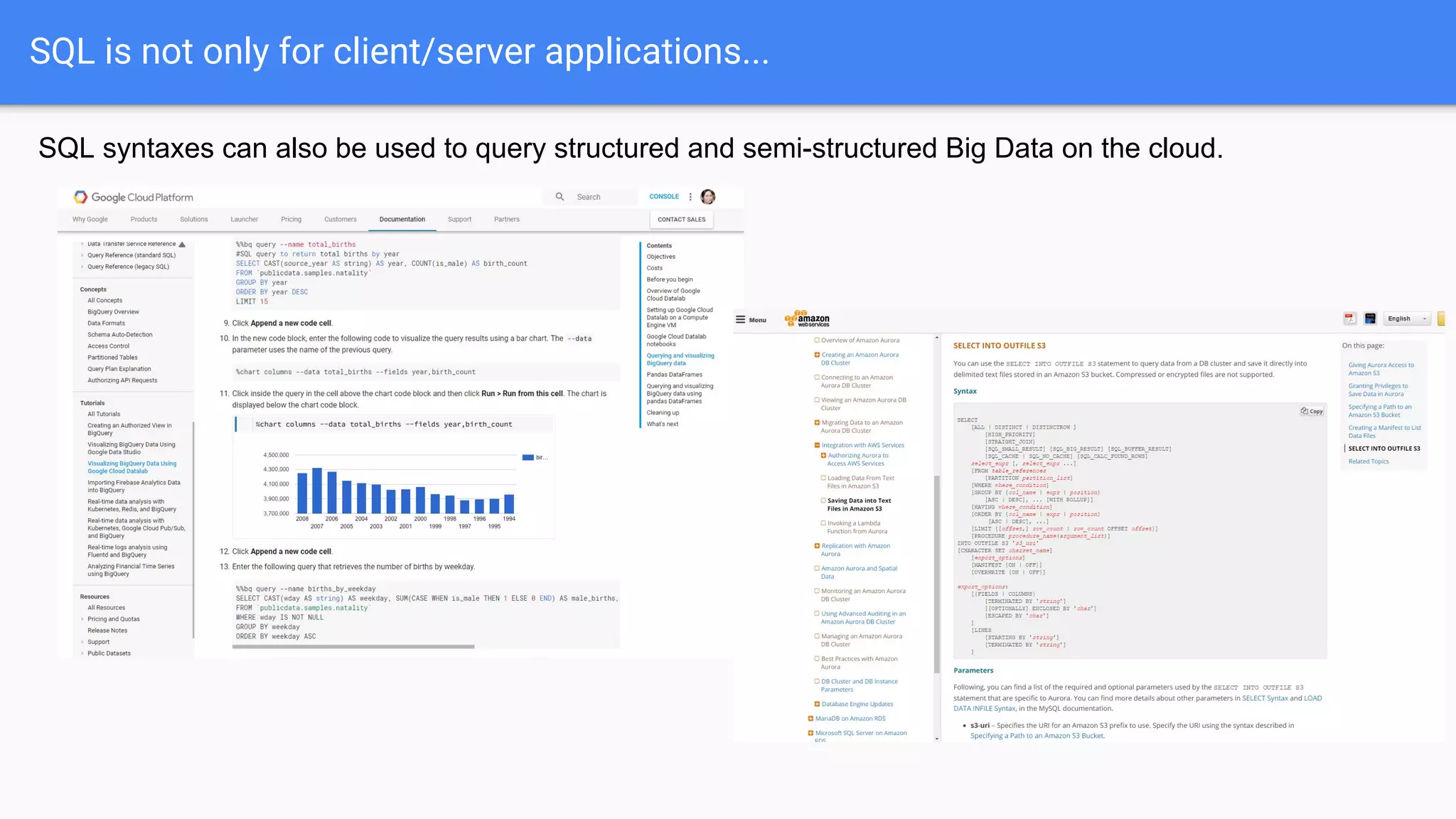Image resolution: width=1456 pixels, height=819 pixels.
Task: Select the Documentation tab
Action: pyautogui.click(x=402, y=220)
